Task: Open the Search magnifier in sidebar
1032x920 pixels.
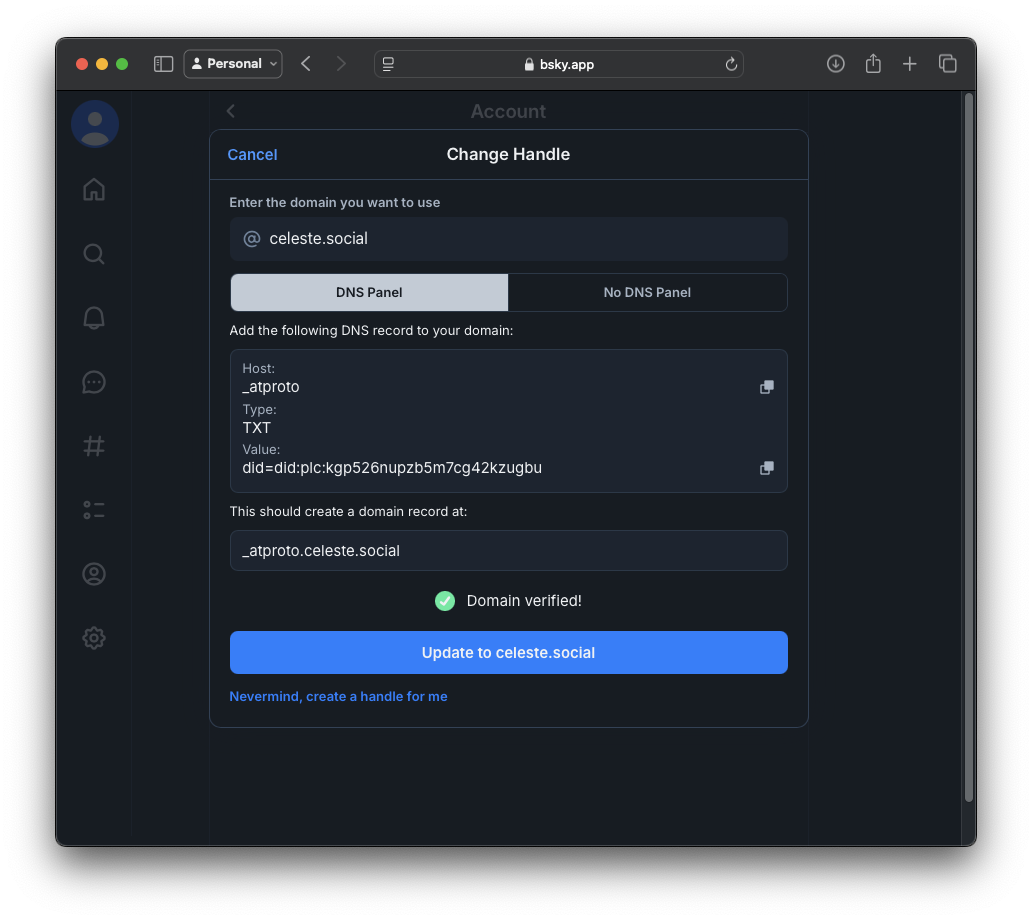Action: pos(94,254)
